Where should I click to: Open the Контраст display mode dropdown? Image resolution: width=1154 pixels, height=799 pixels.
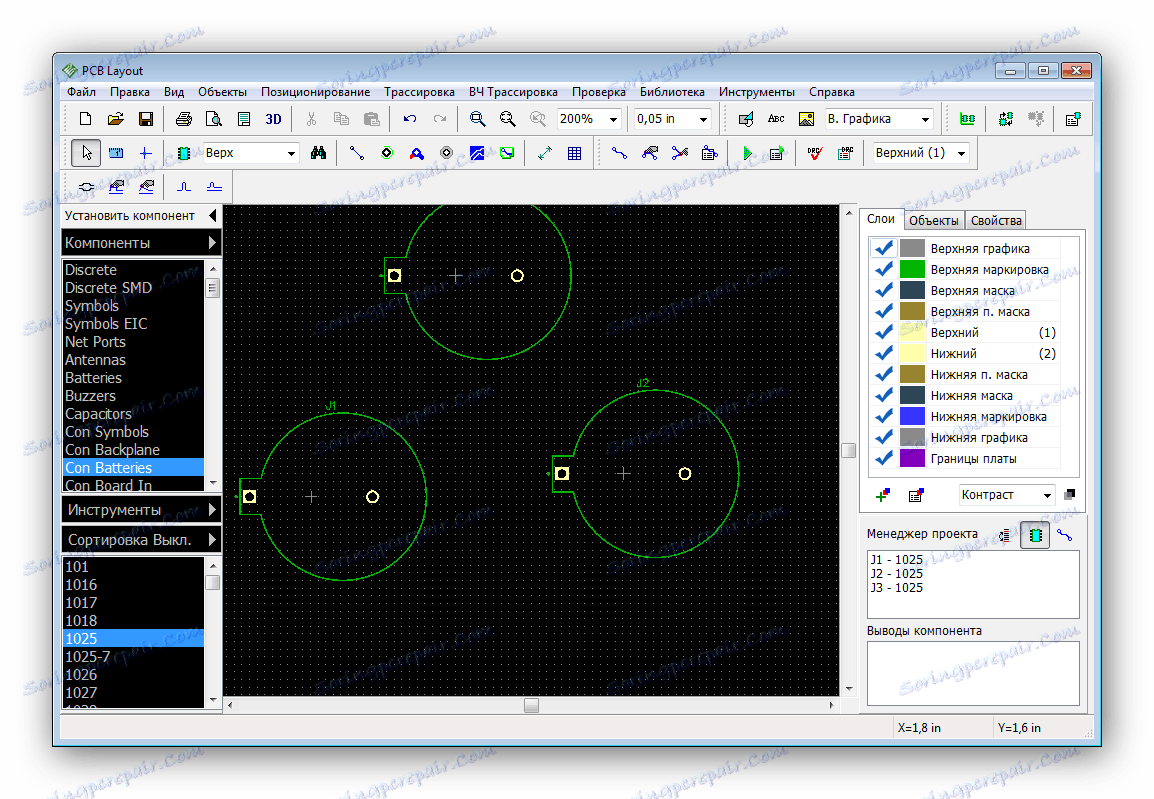click(x=1046, y=495)
